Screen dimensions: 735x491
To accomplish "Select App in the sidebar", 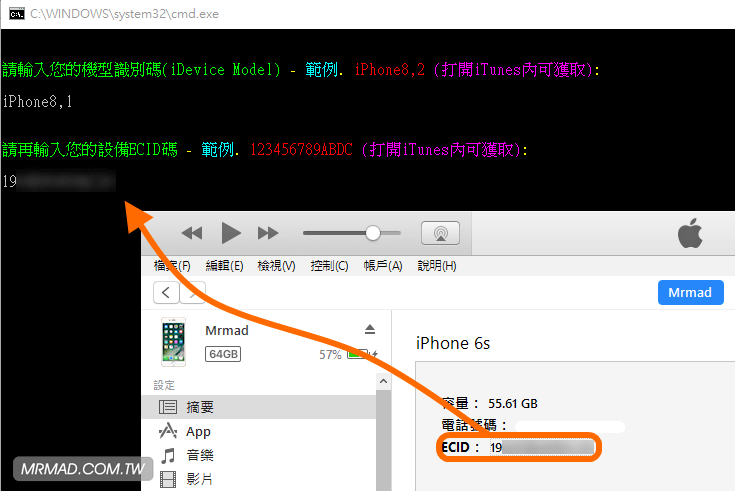I will (x=198, y=432).
